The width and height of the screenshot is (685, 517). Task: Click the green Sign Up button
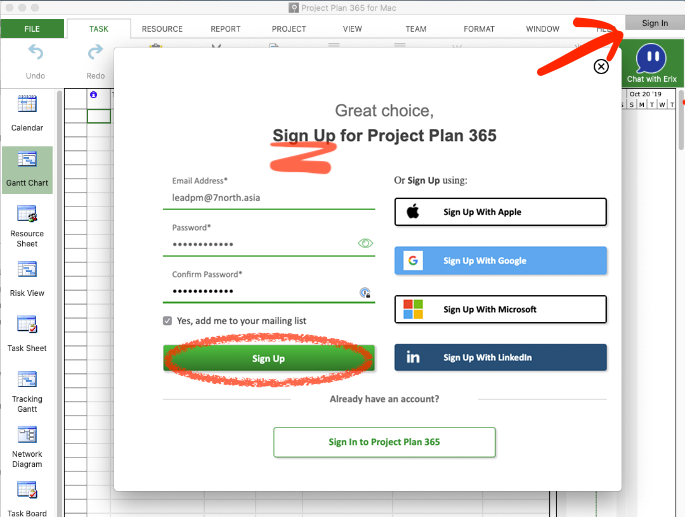269,358
